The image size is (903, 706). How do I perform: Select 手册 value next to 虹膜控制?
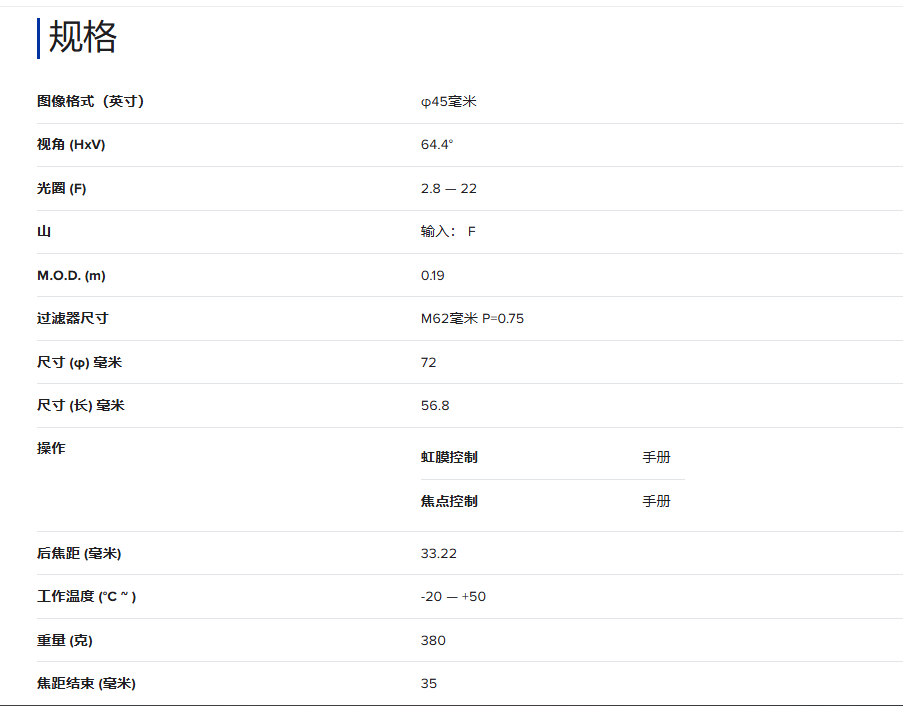click(x=656, y=457)
